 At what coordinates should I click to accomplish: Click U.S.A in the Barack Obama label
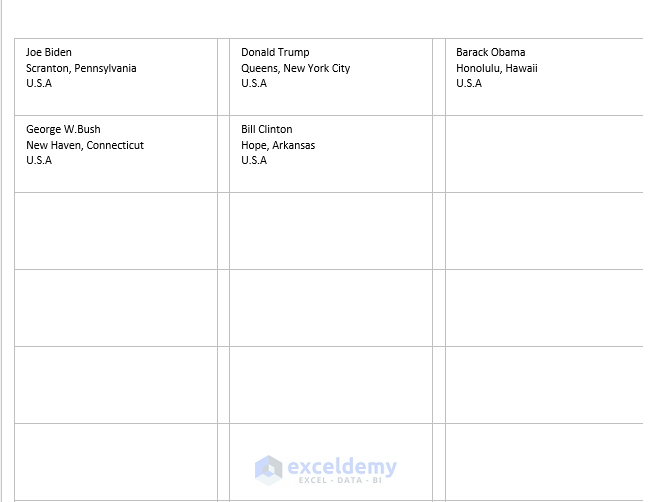click(469, 83)
